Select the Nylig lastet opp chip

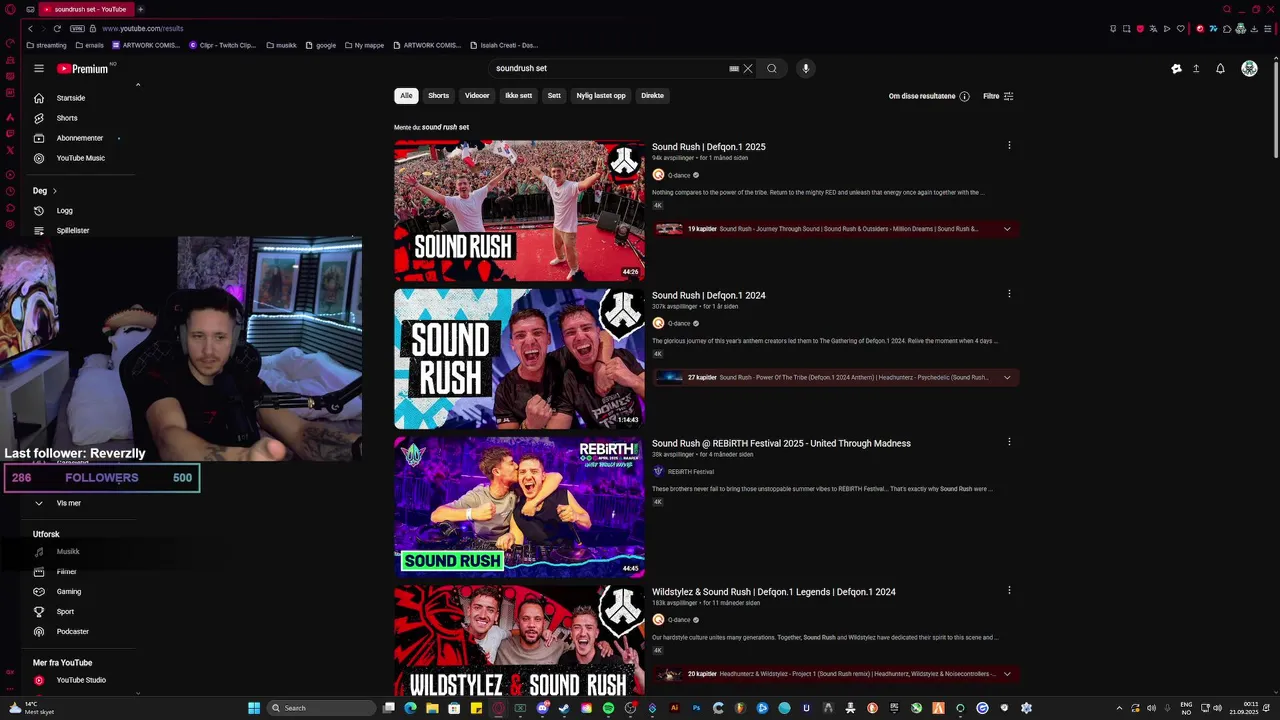tap(601, 96)
